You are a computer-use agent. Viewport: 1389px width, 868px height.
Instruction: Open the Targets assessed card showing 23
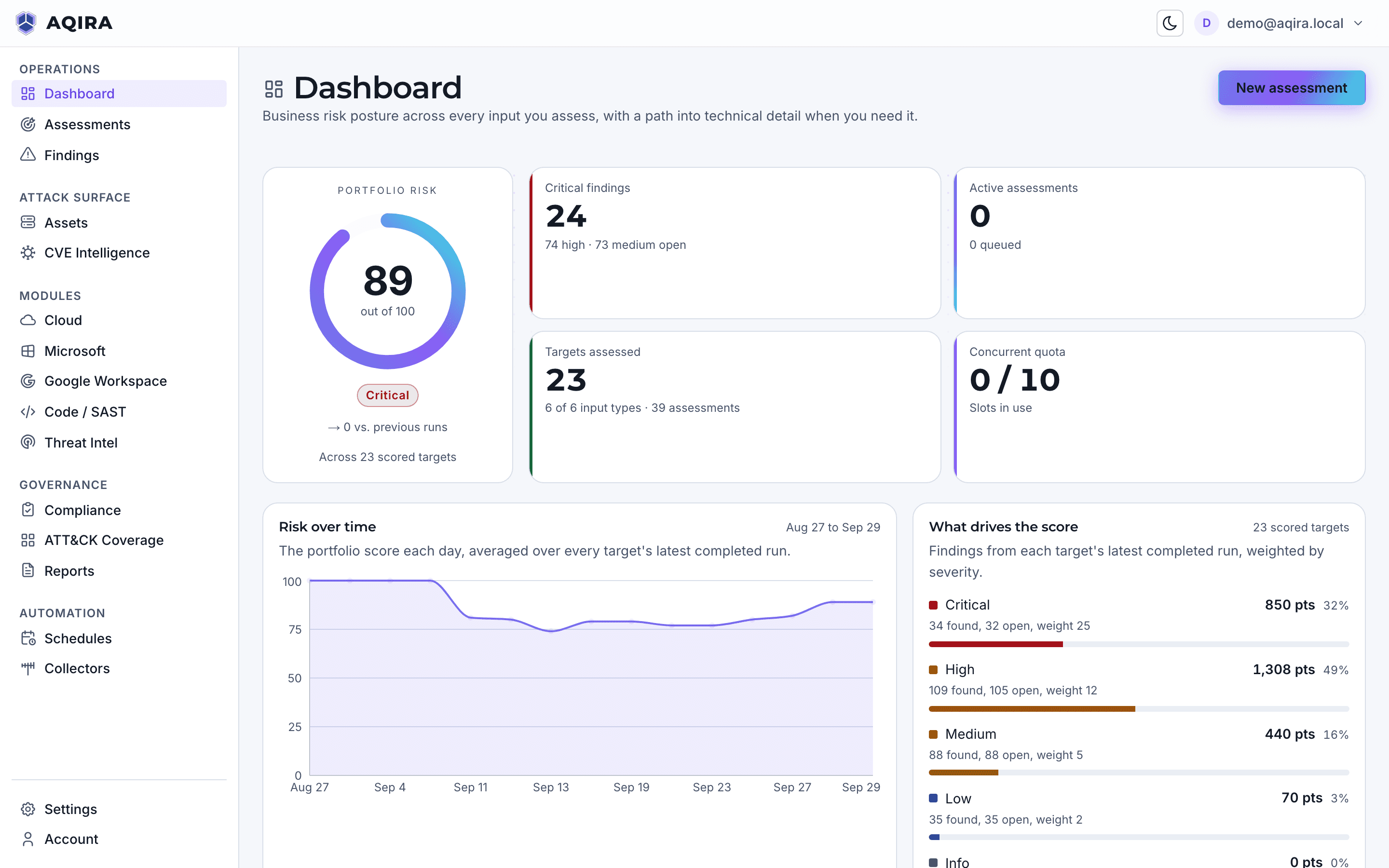[x=735, y=407]
